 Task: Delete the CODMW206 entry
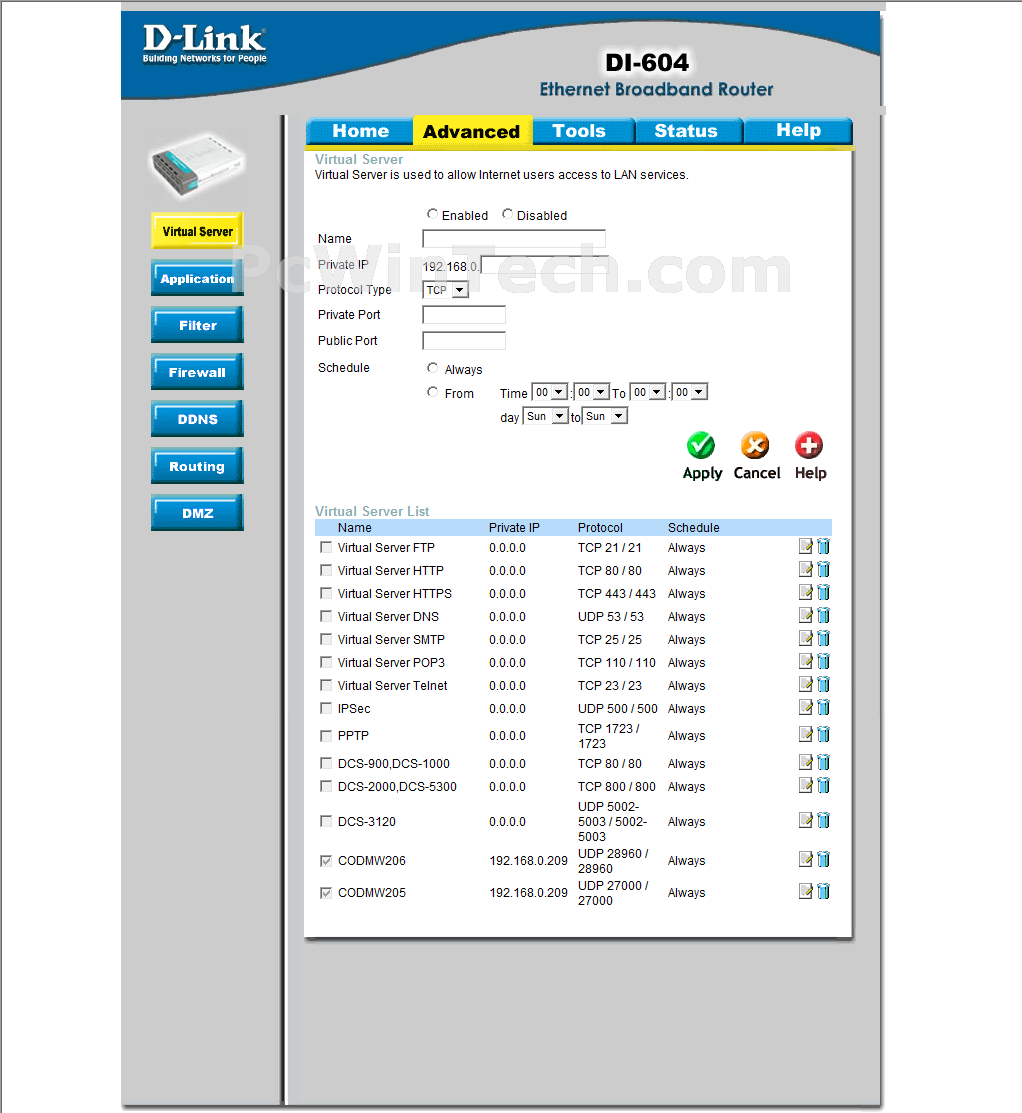click(823, 860)
